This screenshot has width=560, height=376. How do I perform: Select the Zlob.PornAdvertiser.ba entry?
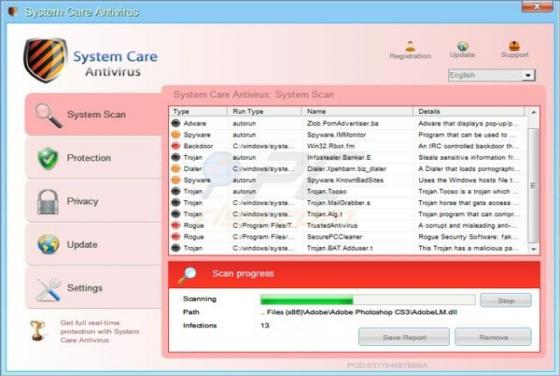click(x=342, y=123)
